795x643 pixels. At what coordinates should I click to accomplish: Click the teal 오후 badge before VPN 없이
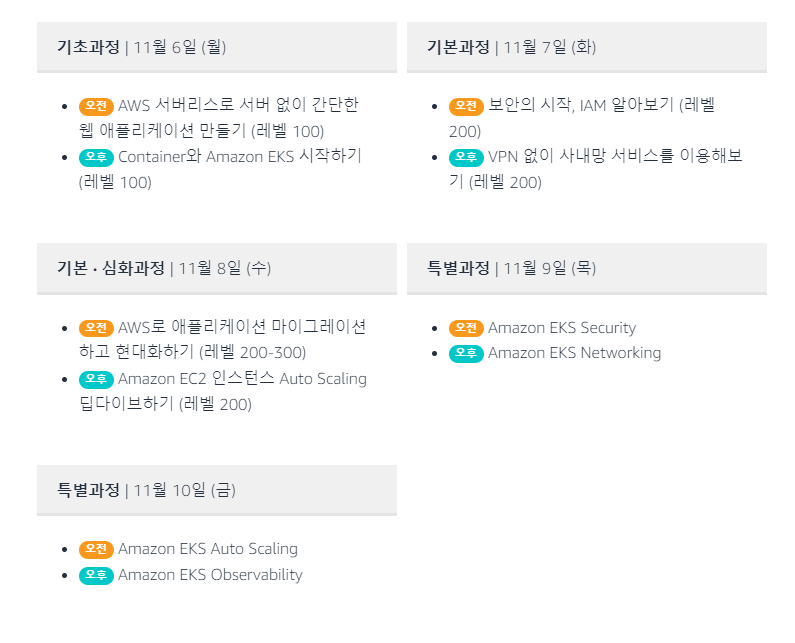(x=466, y=157)
